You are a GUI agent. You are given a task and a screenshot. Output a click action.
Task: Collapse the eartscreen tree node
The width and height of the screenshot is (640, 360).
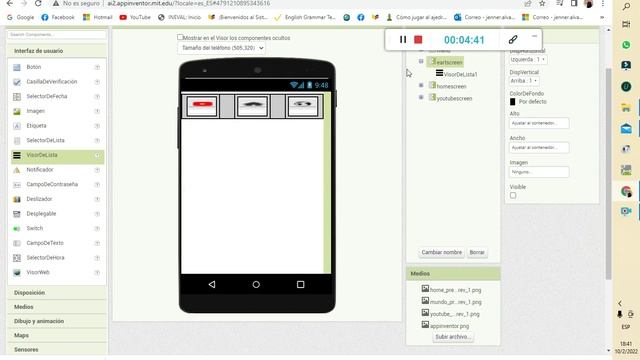coord(421,61)
